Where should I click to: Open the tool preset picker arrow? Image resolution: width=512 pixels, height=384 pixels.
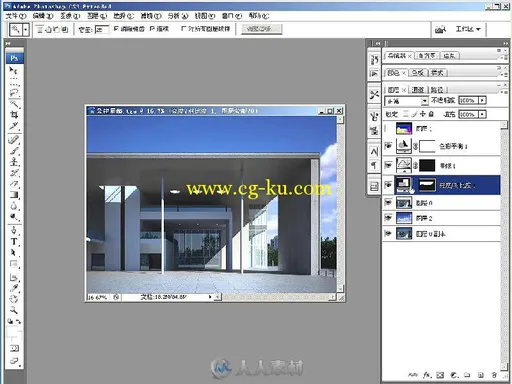coord(25,30)
